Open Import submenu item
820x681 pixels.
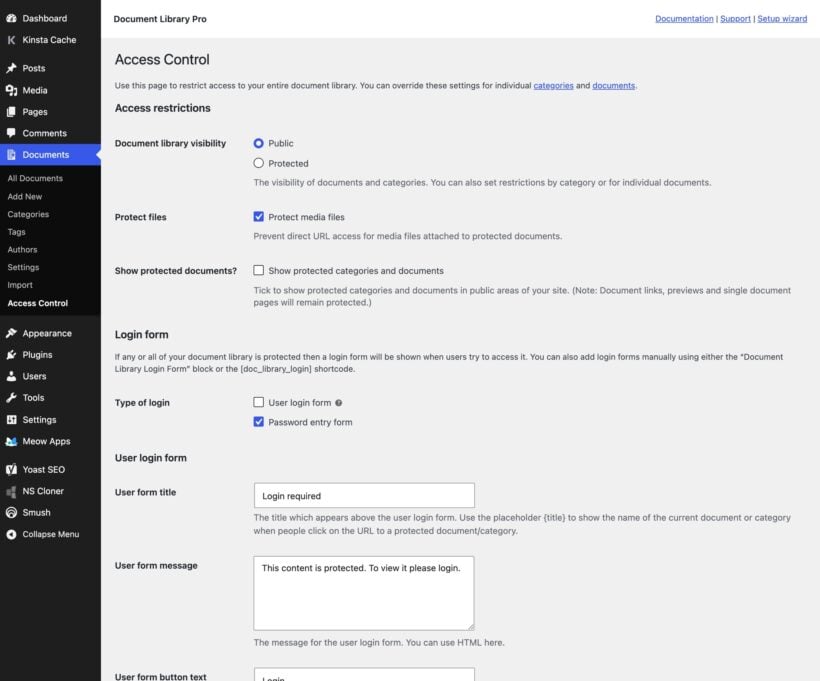20,285
